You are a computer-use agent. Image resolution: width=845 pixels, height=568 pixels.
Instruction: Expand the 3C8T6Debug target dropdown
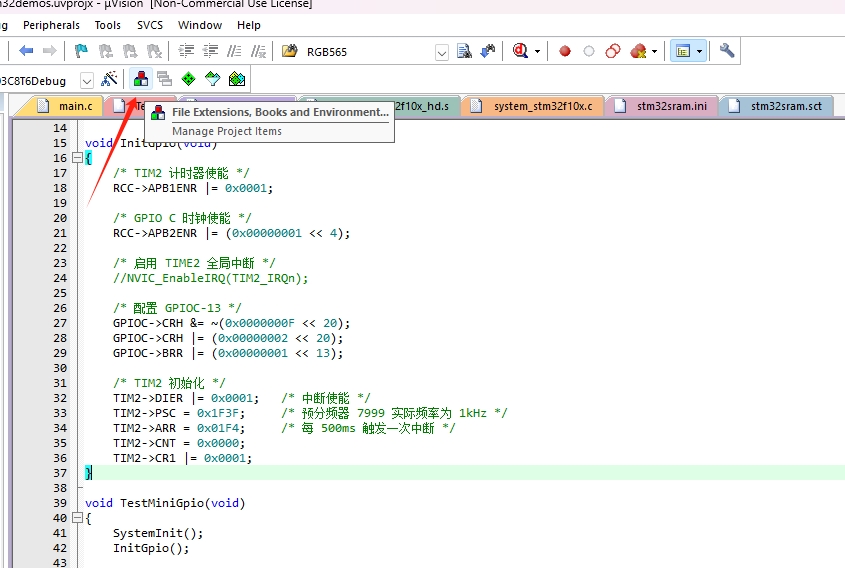pyautogui.click(x=87, y=81)
